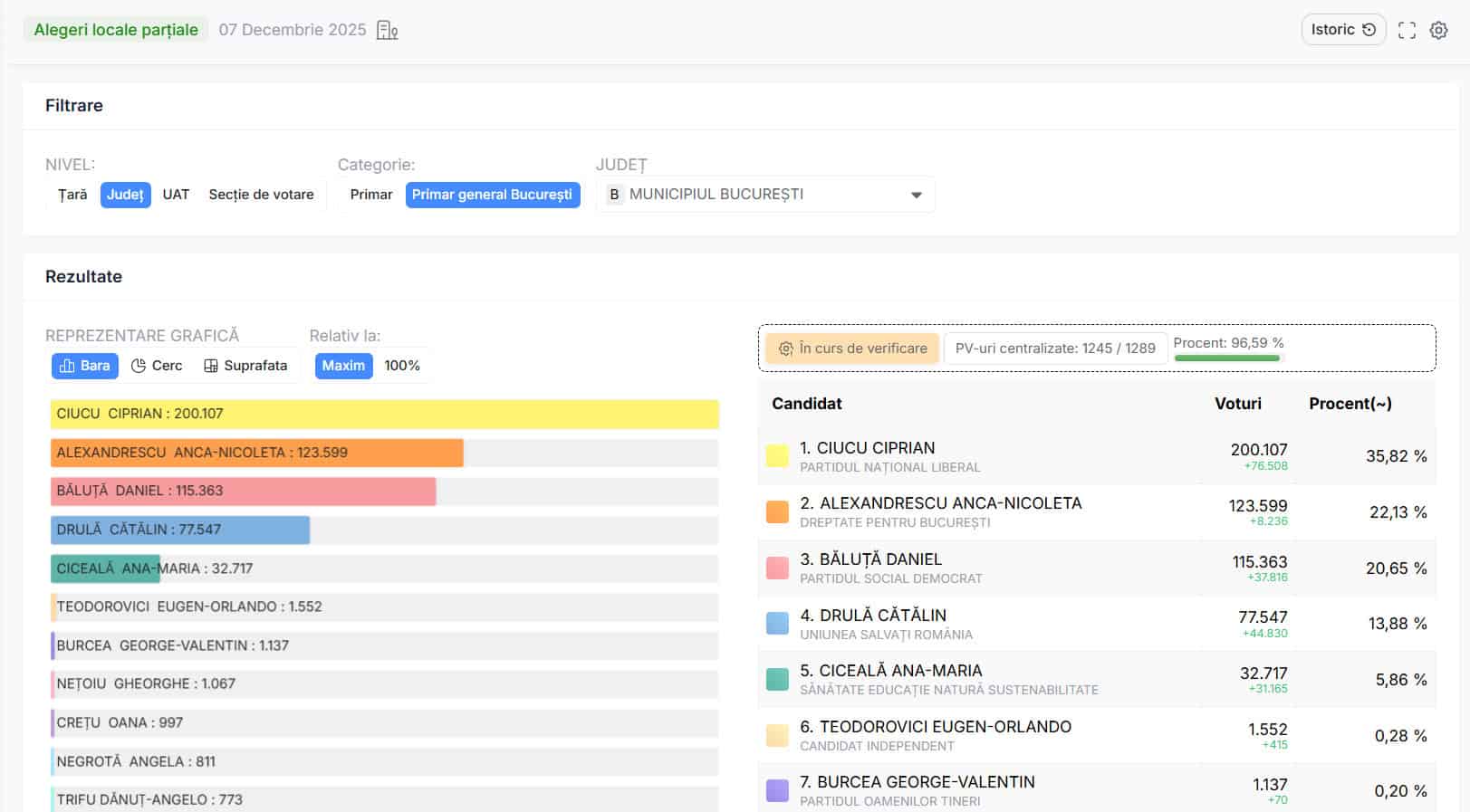Click the Alegeri locale parțiale label

coord(116,30)
